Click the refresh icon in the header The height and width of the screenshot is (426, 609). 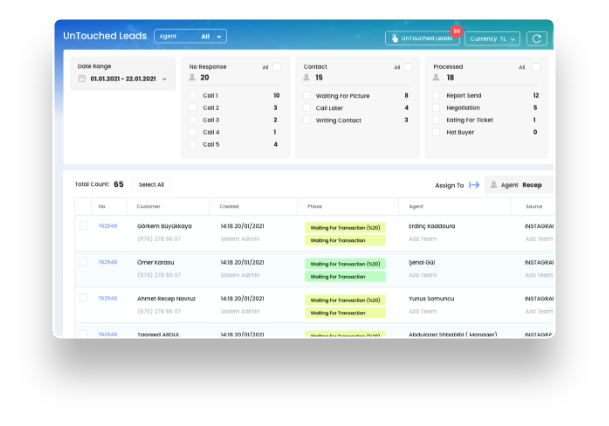click(537, 38)
